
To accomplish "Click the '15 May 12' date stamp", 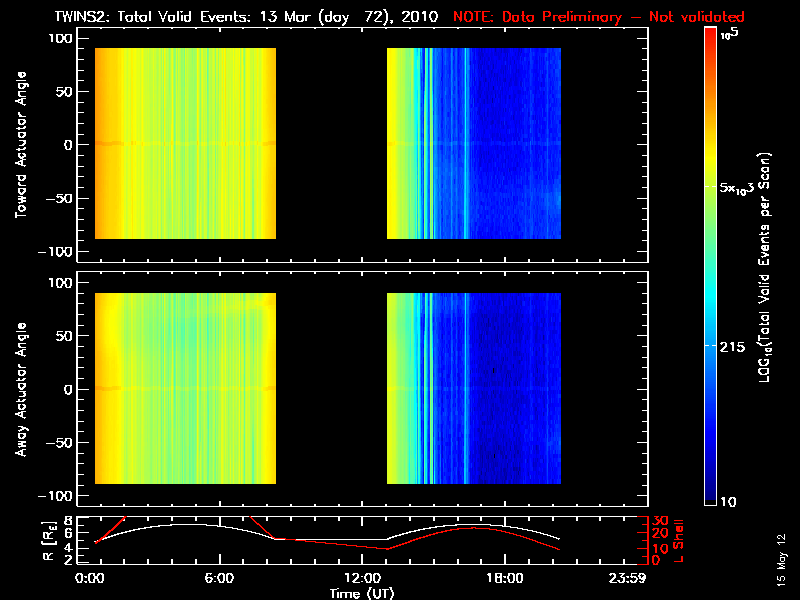I will pos(782,563).
